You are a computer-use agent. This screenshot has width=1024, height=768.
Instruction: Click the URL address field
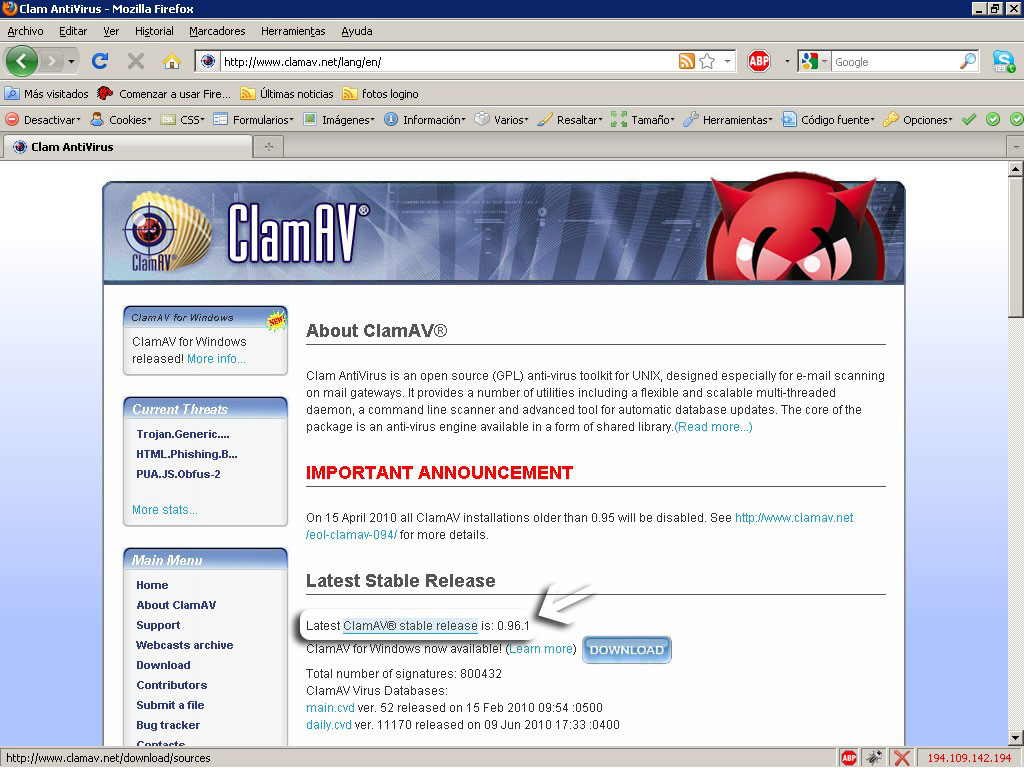click(448, 61)
